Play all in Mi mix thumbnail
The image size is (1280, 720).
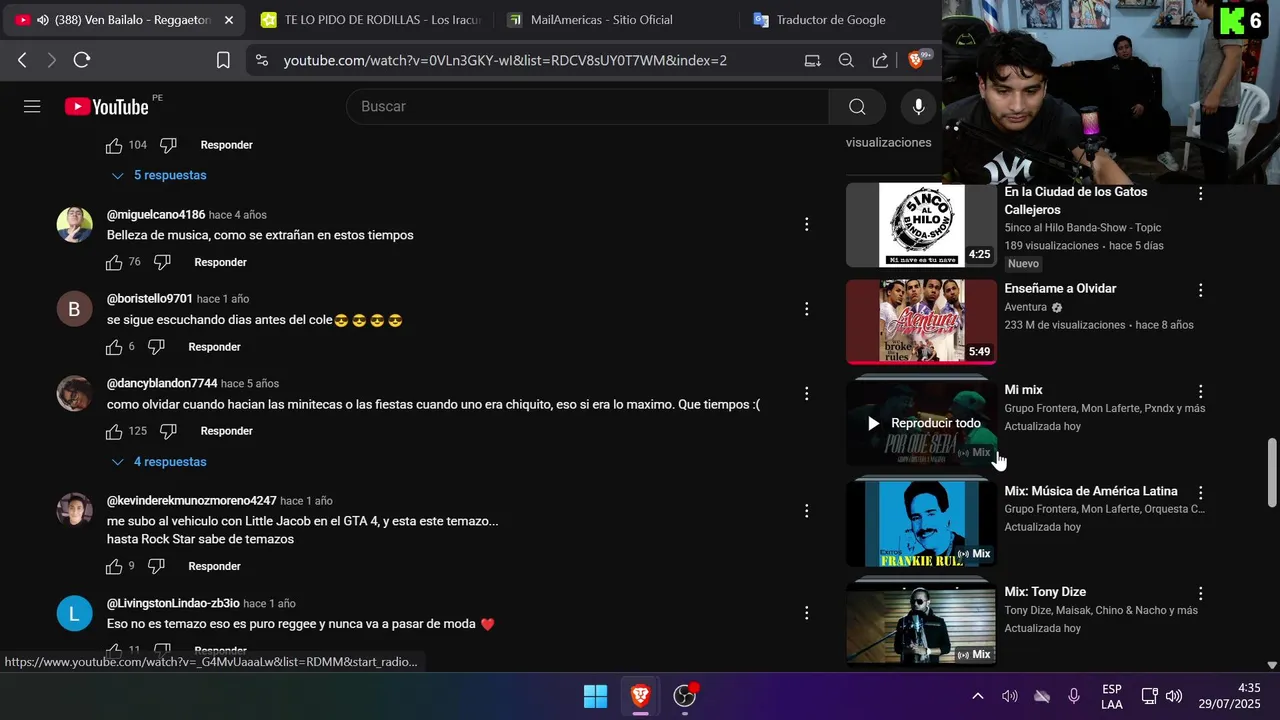point(921,423)
